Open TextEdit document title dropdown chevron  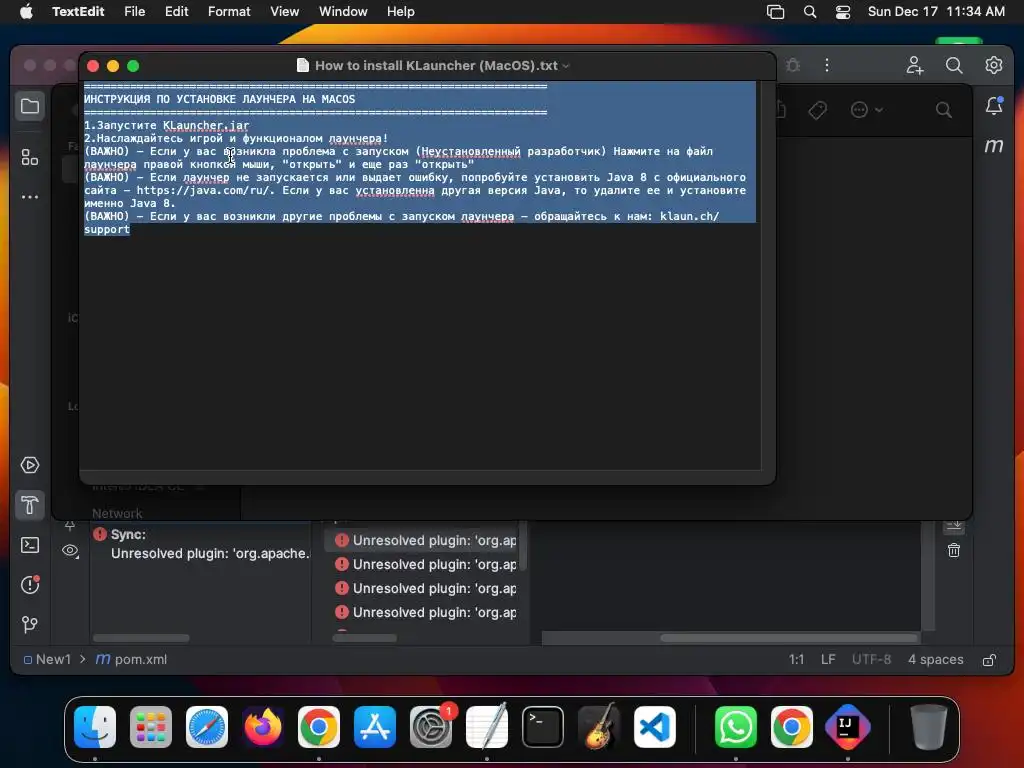tap(566, 66)
